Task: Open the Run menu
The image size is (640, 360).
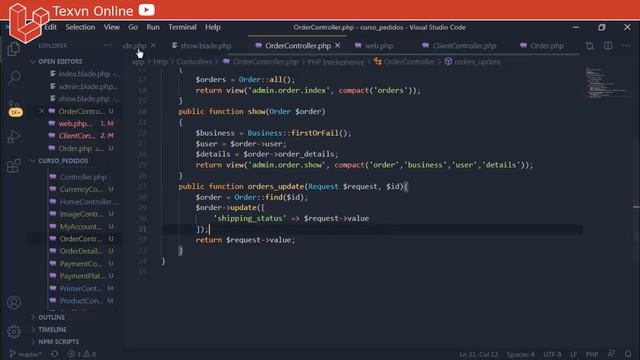Action: coord(153,27)
